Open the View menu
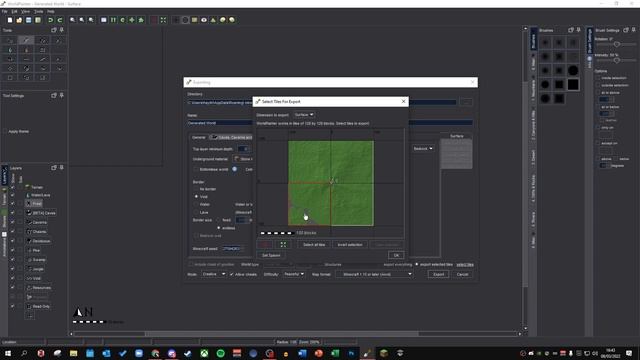The width and height of the screenshot is (640, 360). tap(25, 11)
